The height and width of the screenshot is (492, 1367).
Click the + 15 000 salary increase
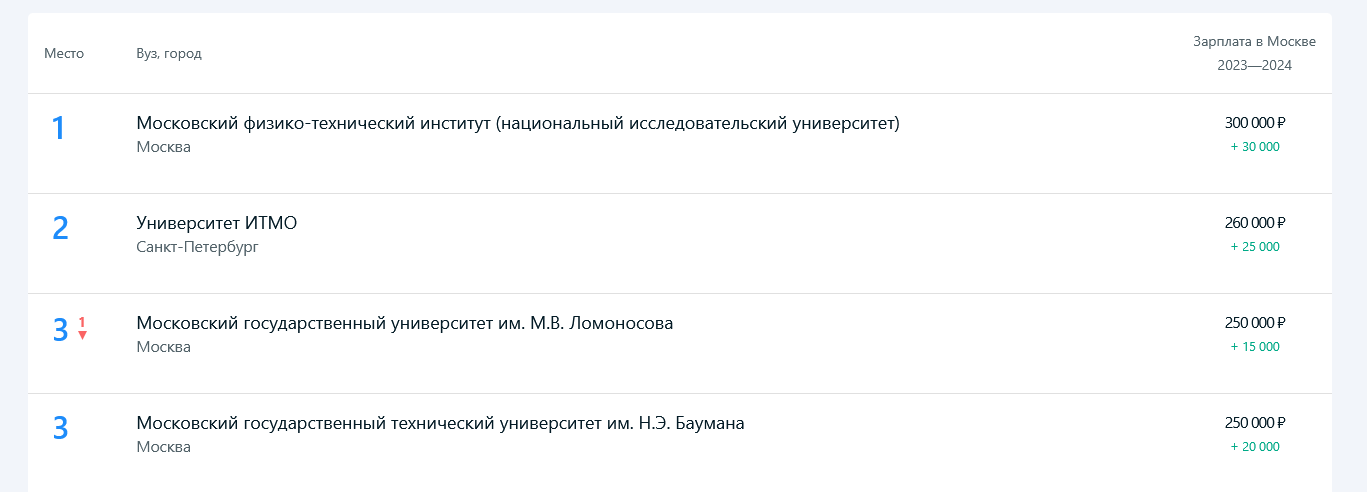click(x=1255, y=346)
